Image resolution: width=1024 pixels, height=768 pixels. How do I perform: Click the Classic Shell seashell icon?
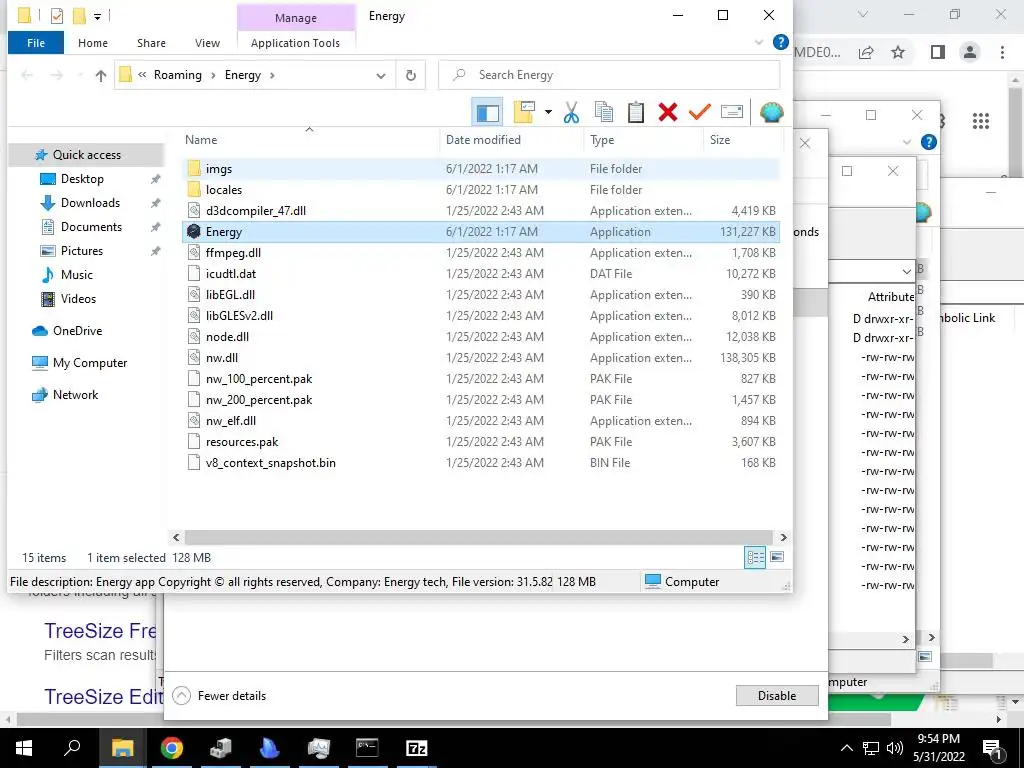click(771, 112)
